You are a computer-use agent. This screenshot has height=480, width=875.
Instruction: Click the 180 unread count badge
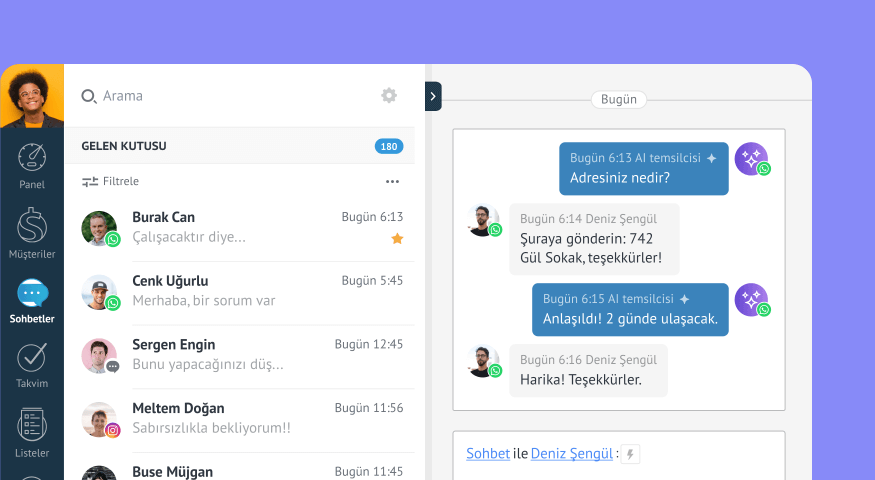[389, 146]
